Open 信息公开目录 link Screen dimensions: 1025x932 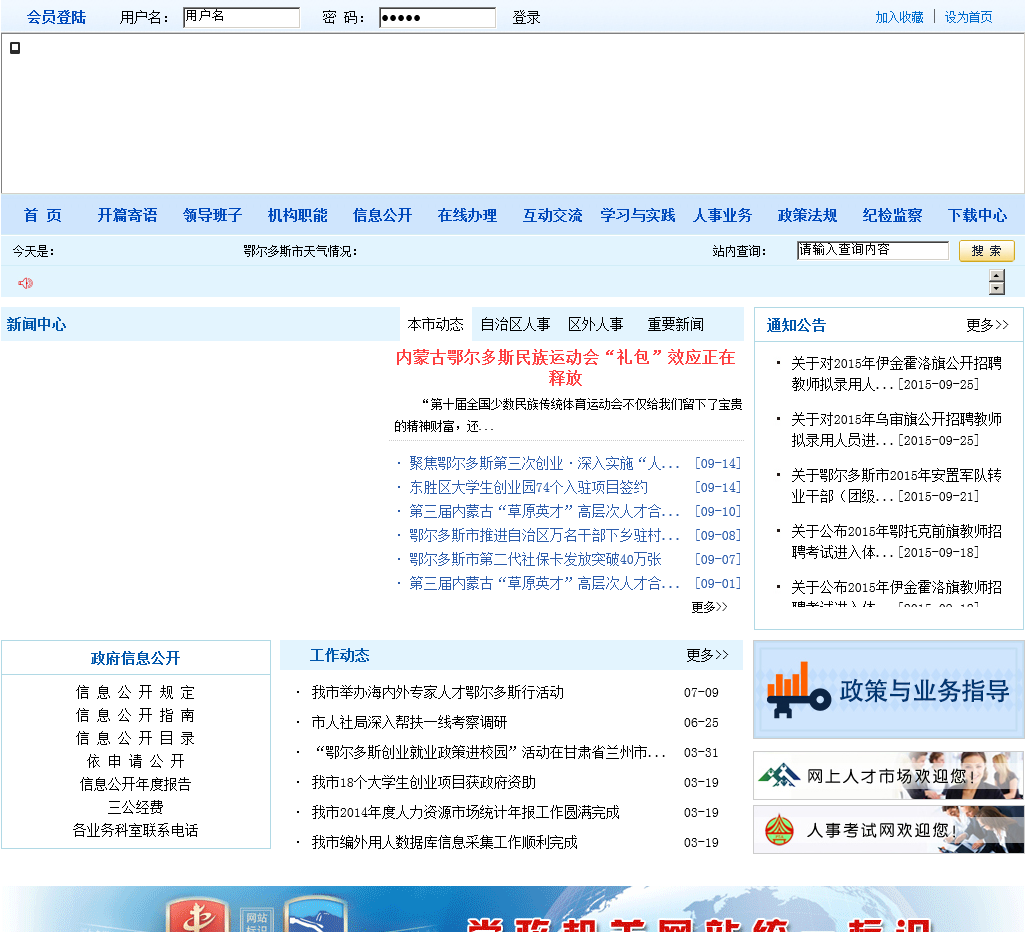[x=135, y=738]
